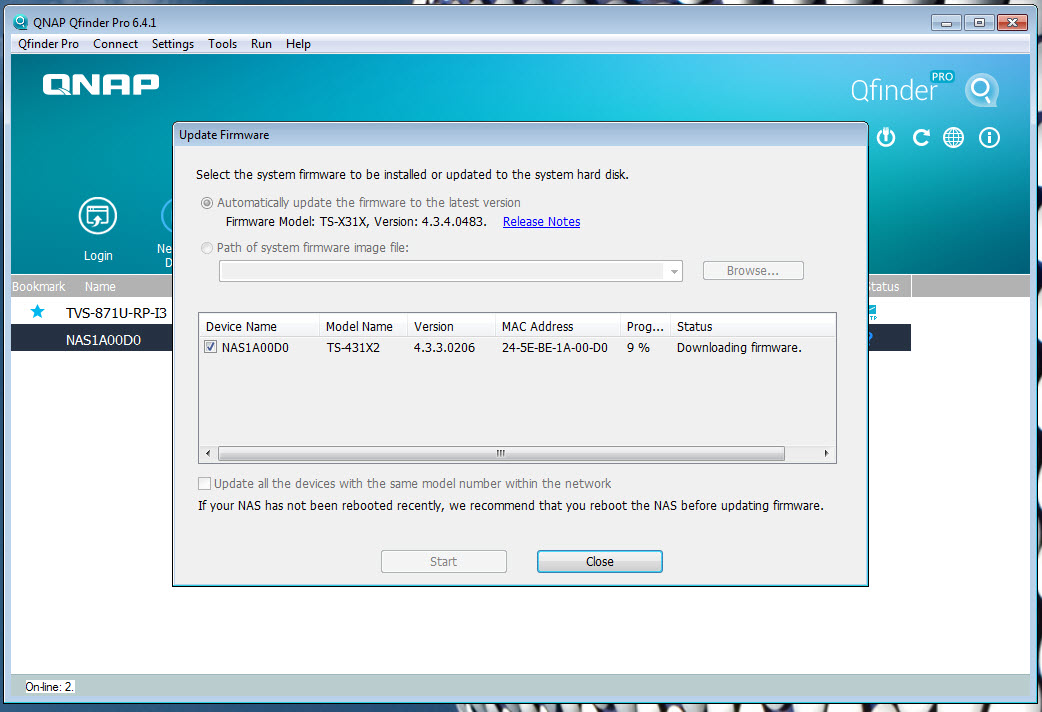Open the Tools menu
The height and width of the screenshot is (712, 1042).
point(222,44)
